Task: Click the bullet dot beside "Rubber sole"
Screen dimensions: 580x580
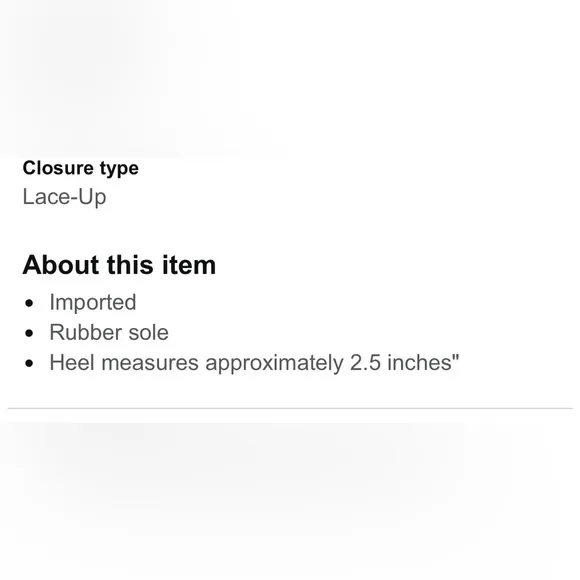Action: pyautogui.click(x=29, y=333)
